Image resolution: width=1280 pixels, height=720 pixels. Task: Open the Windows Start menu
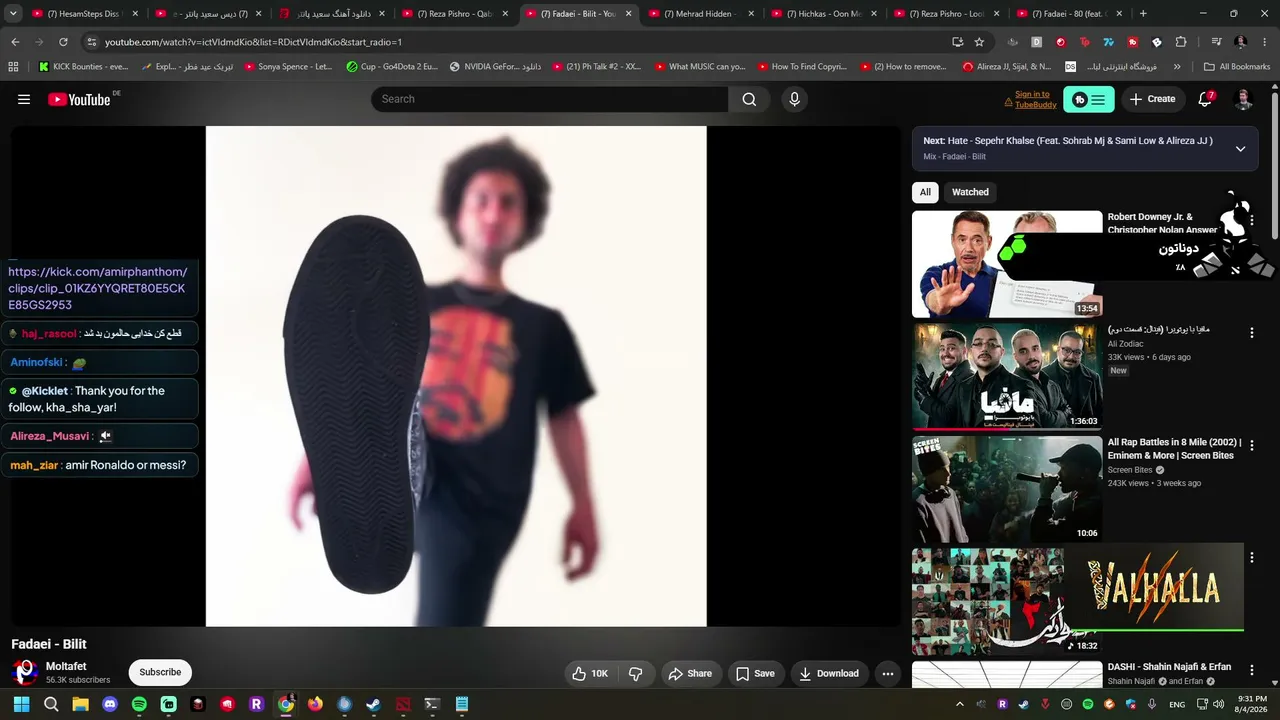point(22,704)
